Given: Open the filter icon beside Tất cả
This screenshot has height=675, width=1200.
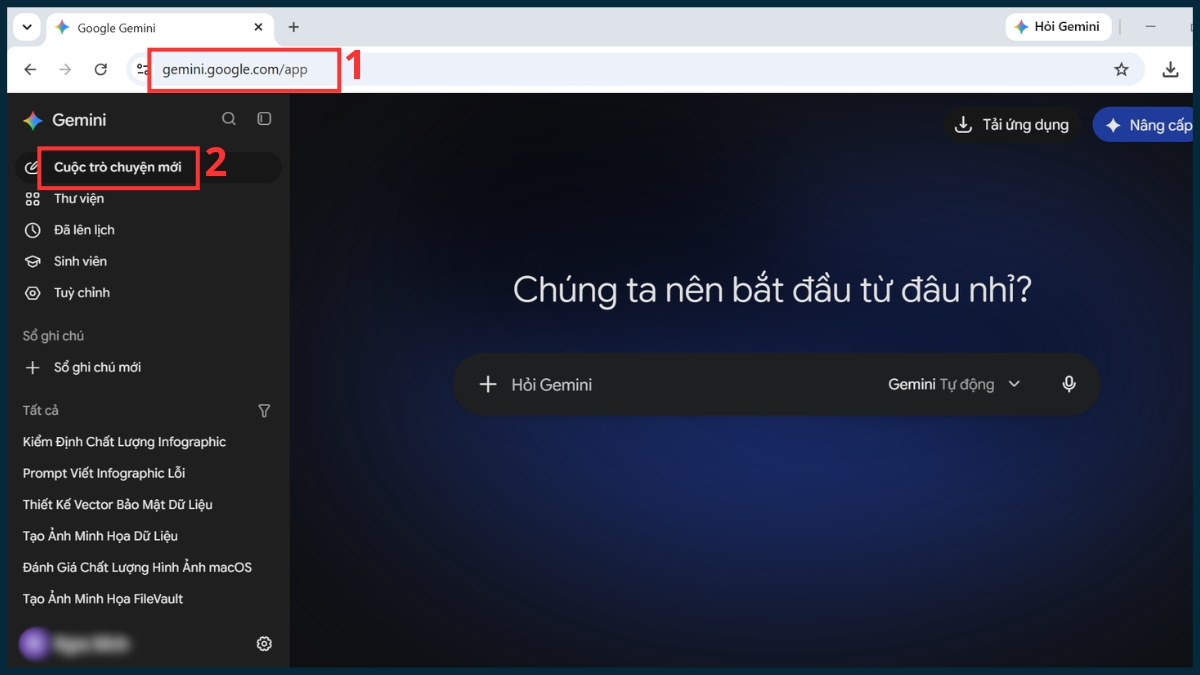Looking at the screenshot, I should pos(264,410).
